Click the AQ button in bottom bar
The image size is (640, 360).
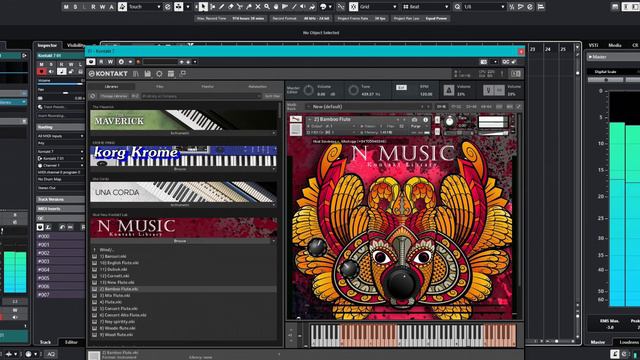[x=51, y=354]
